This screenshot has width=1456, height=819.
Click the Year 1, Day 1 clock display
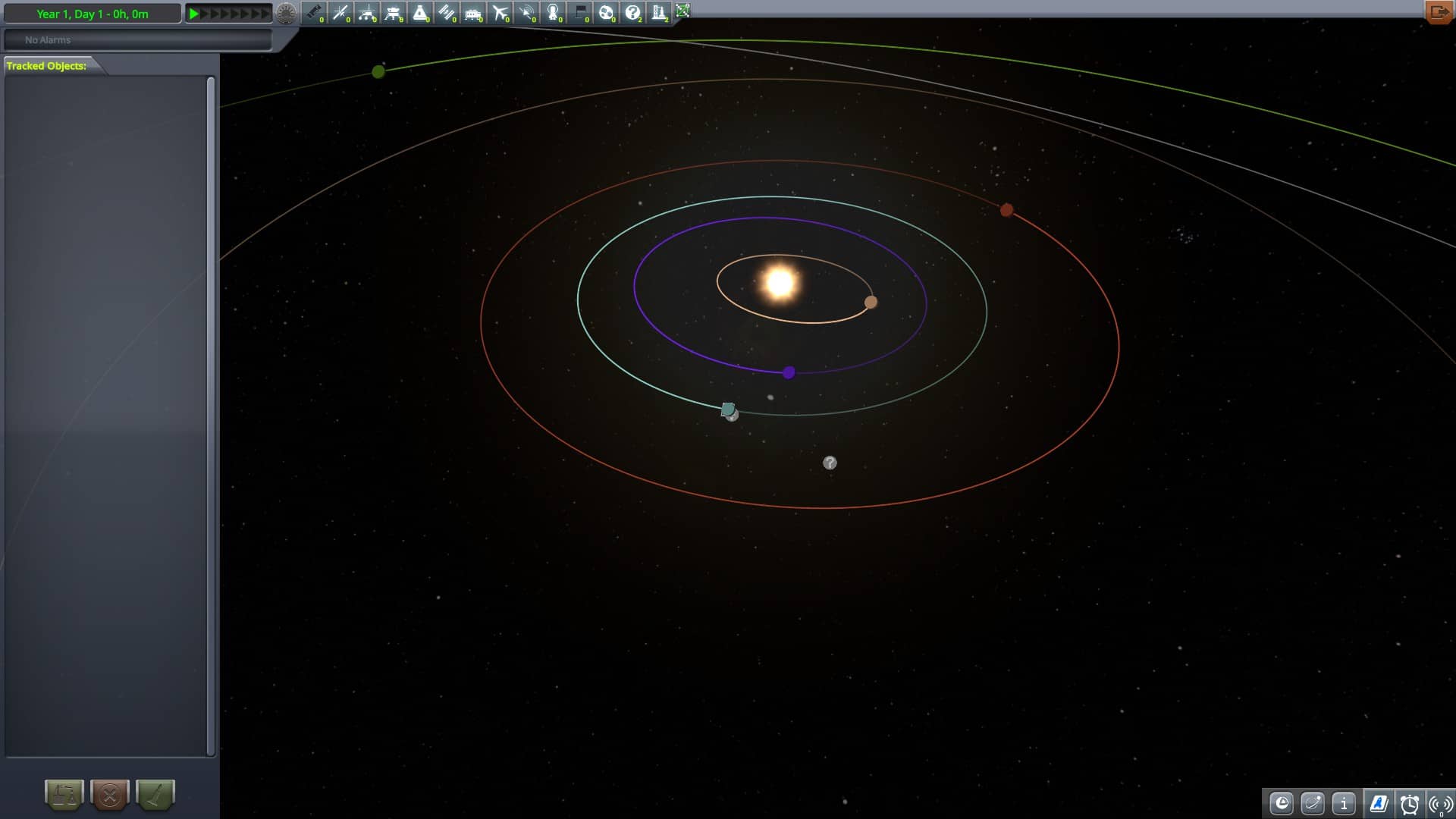93,14
